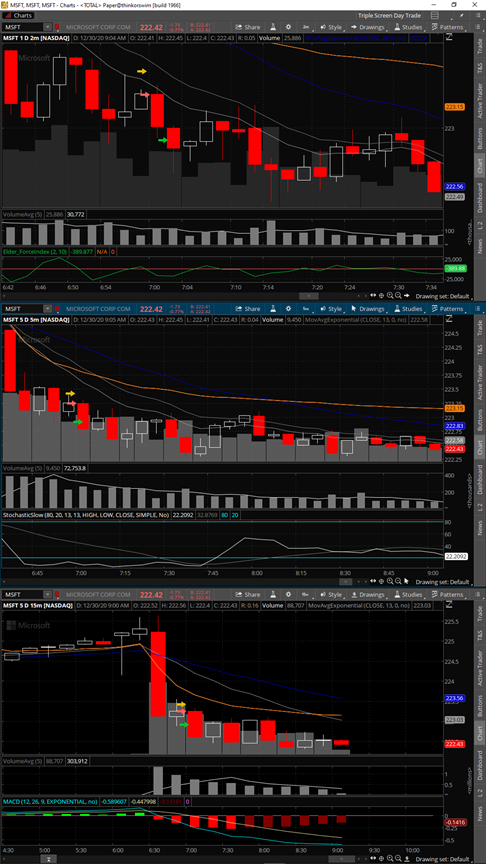Open flask icon in the 15m chart toolbar
Screen dimensions: 486x864
pos(273,595)
